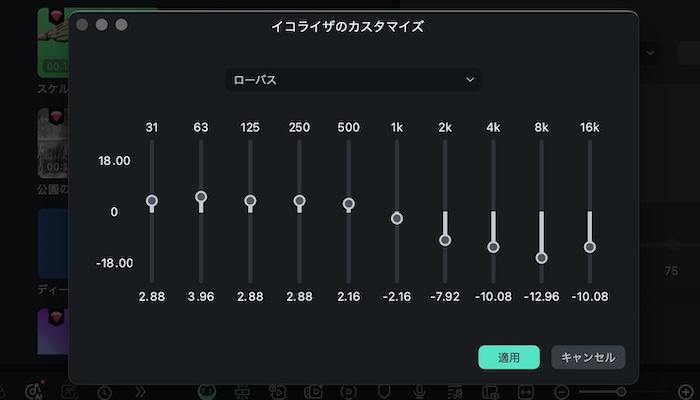Click the AI audio icon with red dot

pos(33,391)
